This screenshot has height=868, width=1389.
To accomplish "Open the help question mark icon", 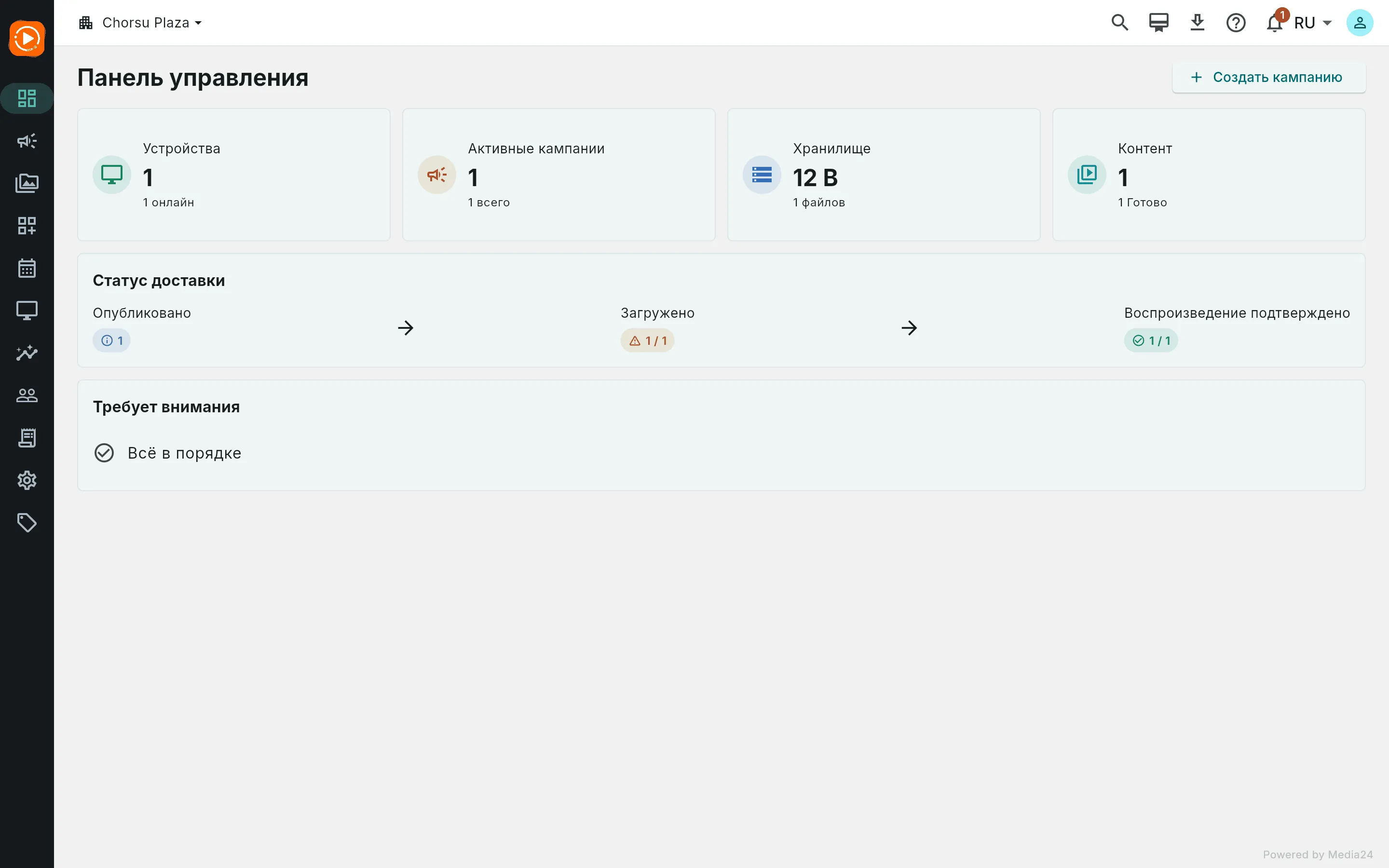I will [1236, 23].
